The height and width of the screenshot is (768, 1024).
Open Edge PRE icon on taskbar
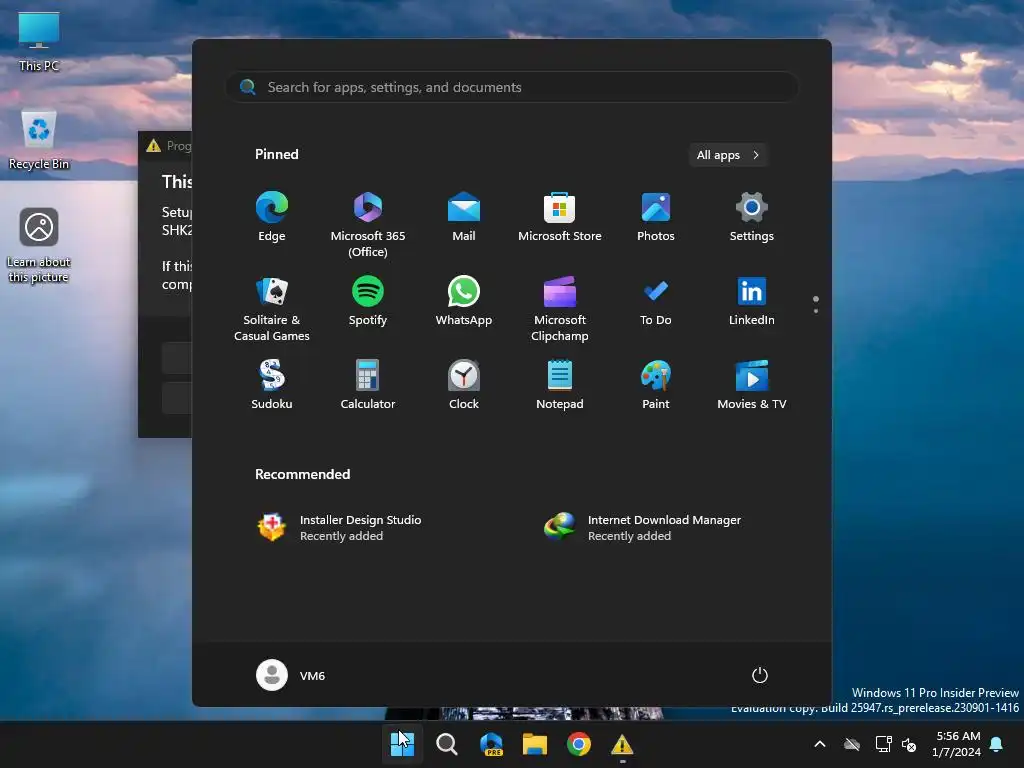tap(491, 744)
